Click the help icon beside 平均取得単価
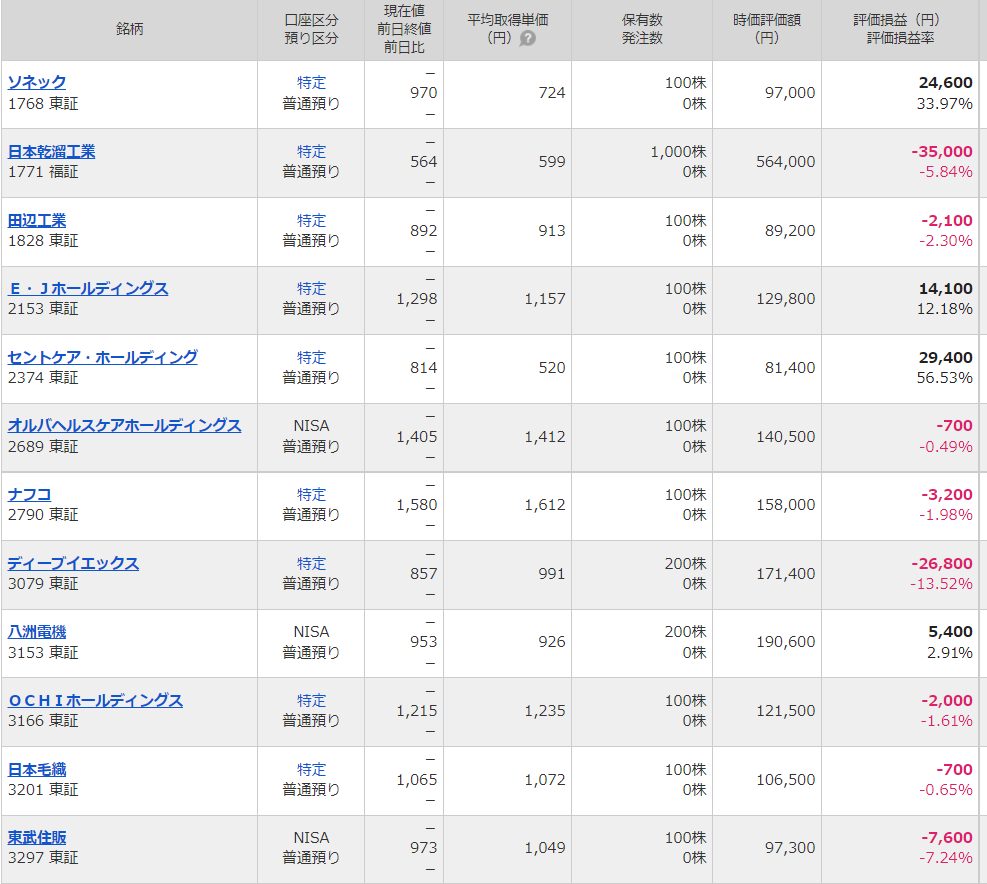The width and height of the screenshot is (987, 884). click(527, 38)
